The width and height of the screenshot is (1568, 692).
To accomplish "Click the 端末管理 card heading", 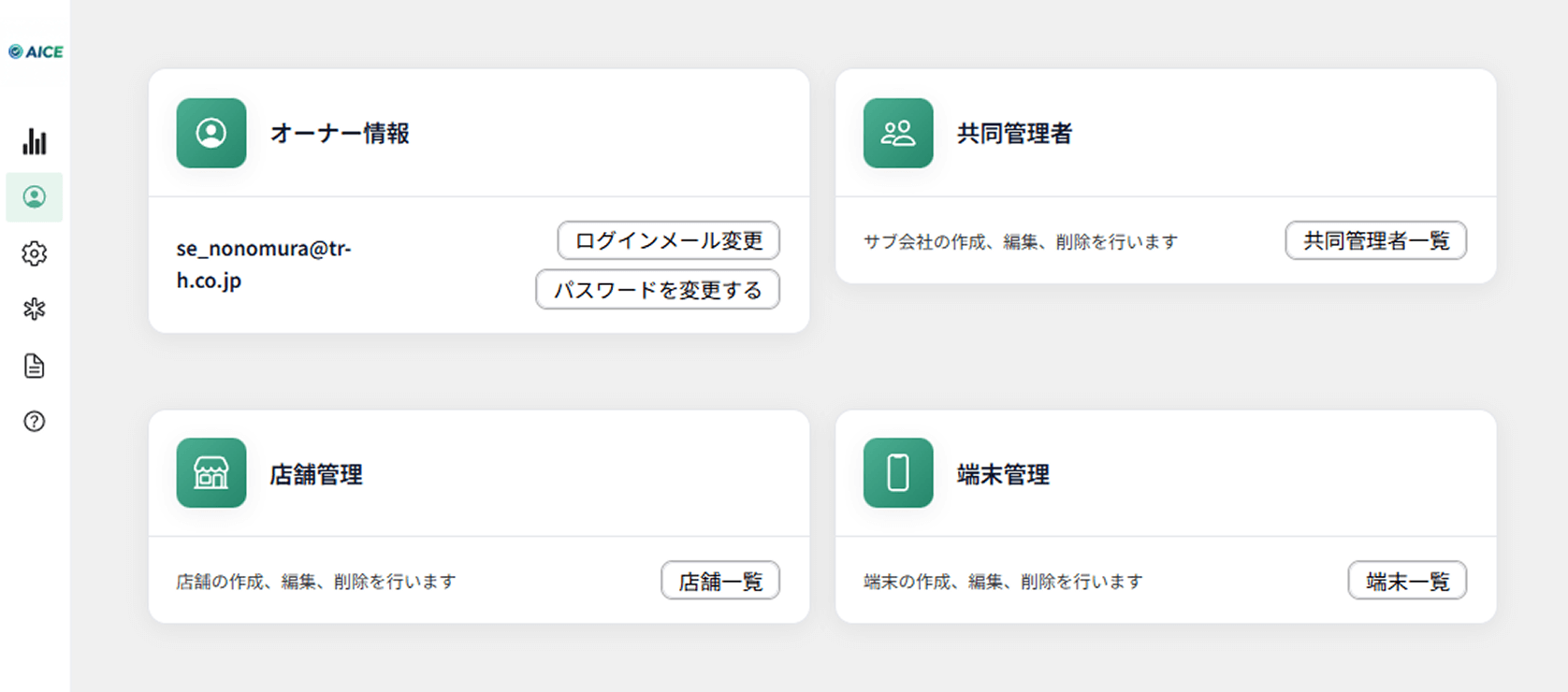I will (1003, 475).
